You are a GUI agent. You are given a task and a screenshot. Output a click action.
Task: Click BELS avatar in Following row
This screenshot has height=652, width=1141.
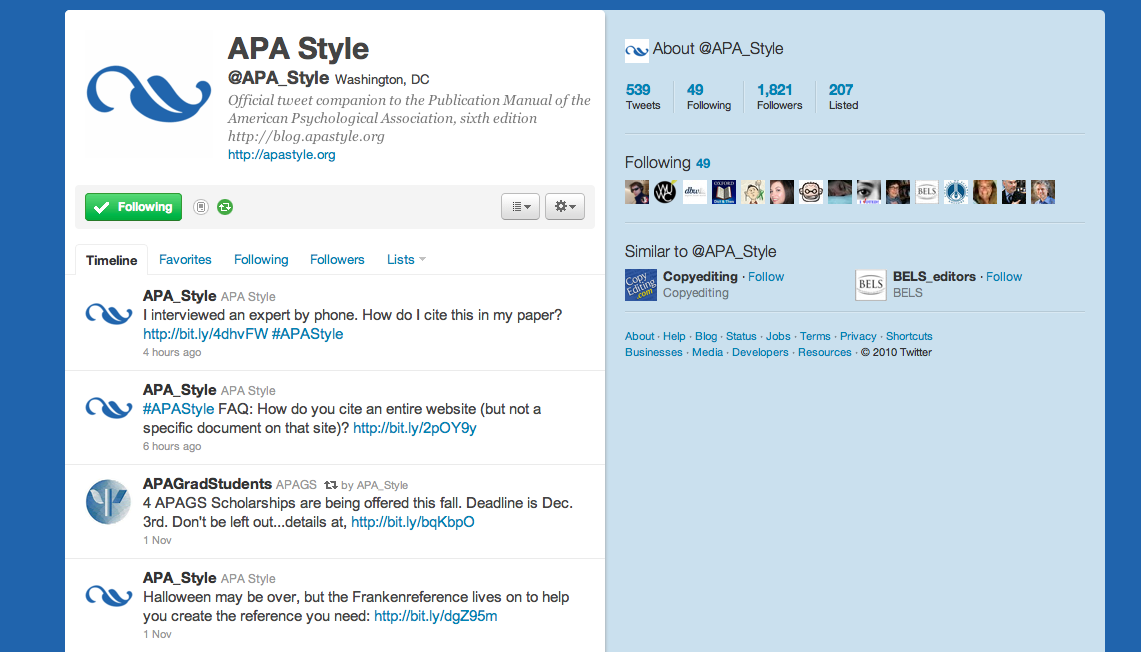point(927,192)
